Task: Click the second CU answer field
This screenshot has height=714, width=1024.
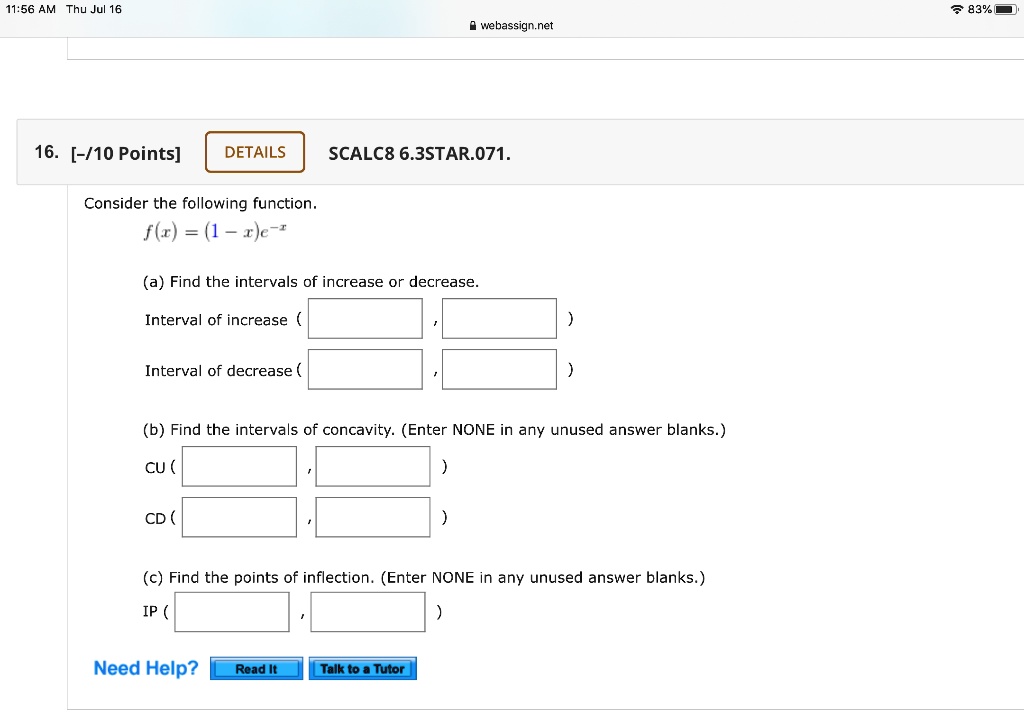Action: click(373, 466)
